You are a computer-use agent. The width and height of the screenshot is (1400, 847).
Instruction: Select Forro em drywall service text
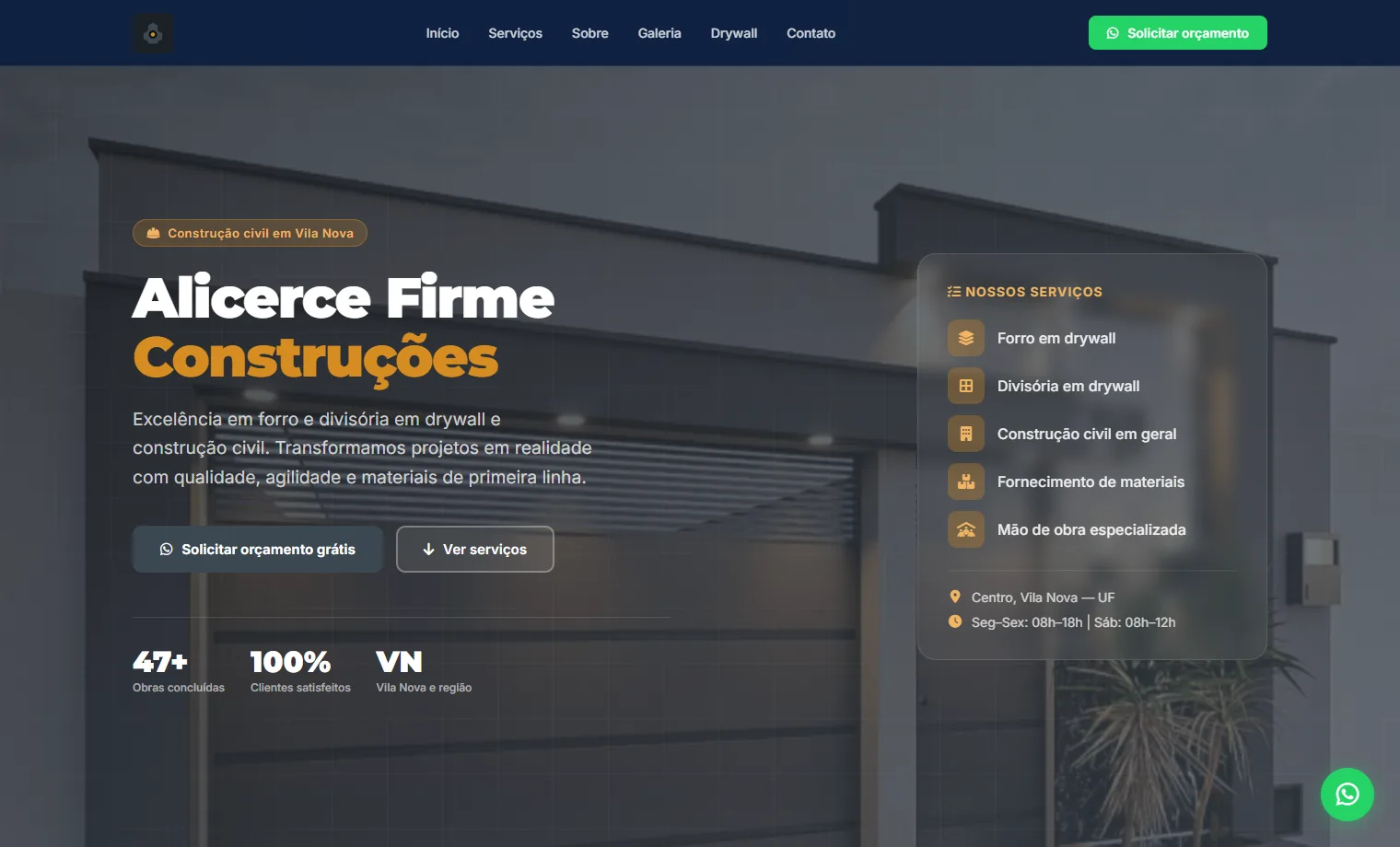[x=1056, y=338]
